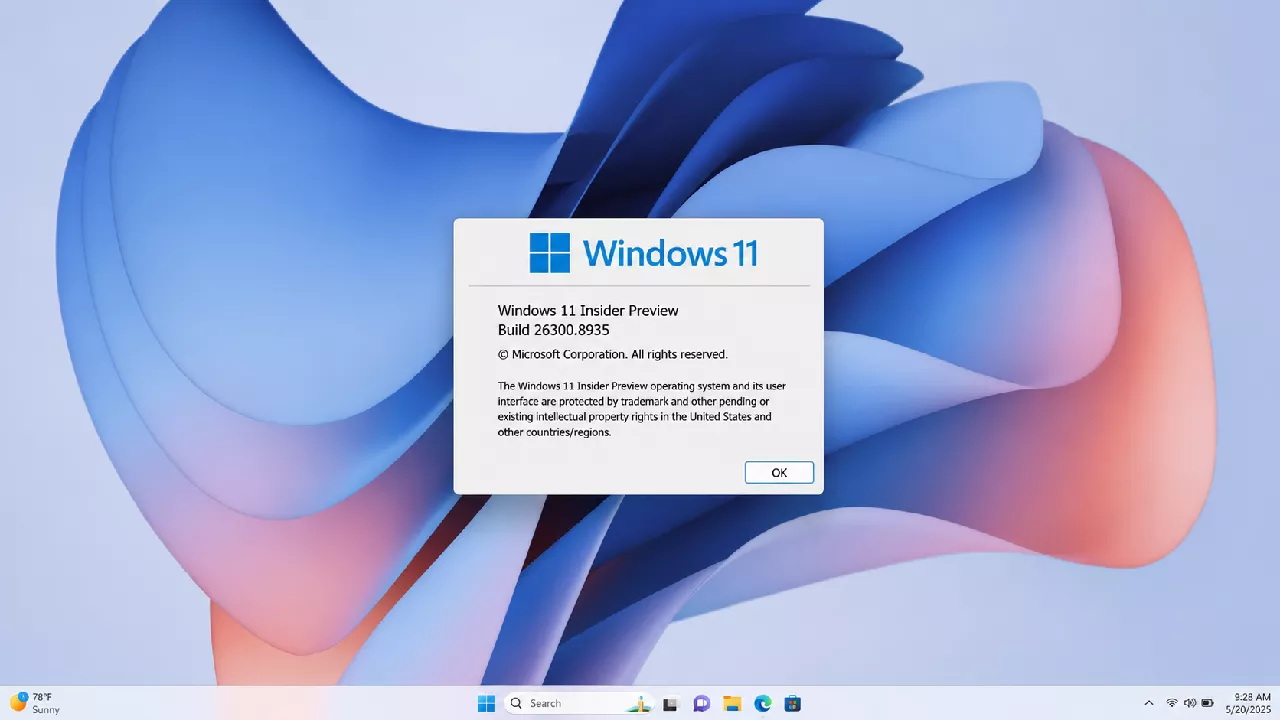The height and width of the screenshot is (720, 1280).
Task: Click the Wi-Fi network icon
Action: click(1172, 703)
